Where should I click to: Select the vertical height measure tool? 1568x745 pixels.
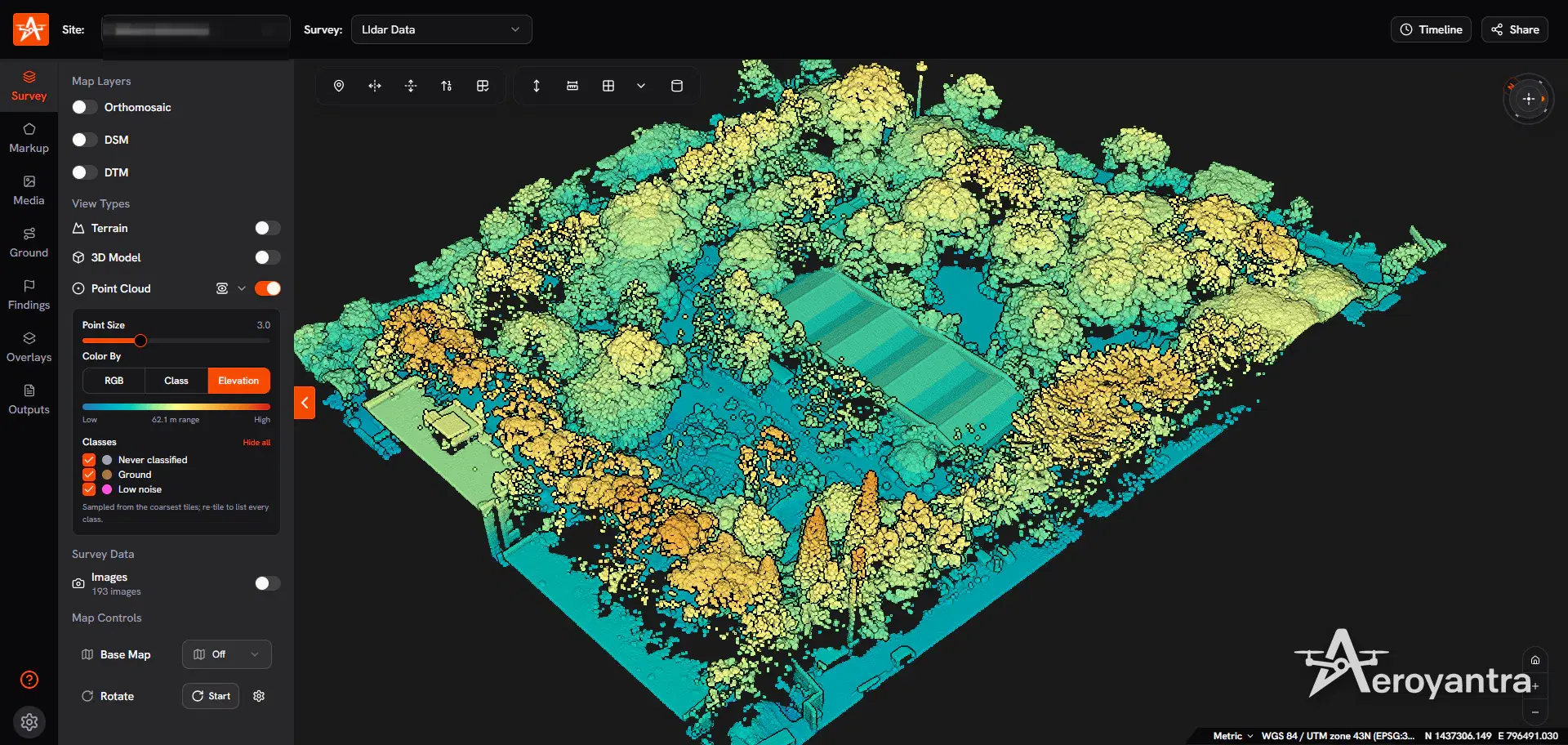[x=537, y=86]
